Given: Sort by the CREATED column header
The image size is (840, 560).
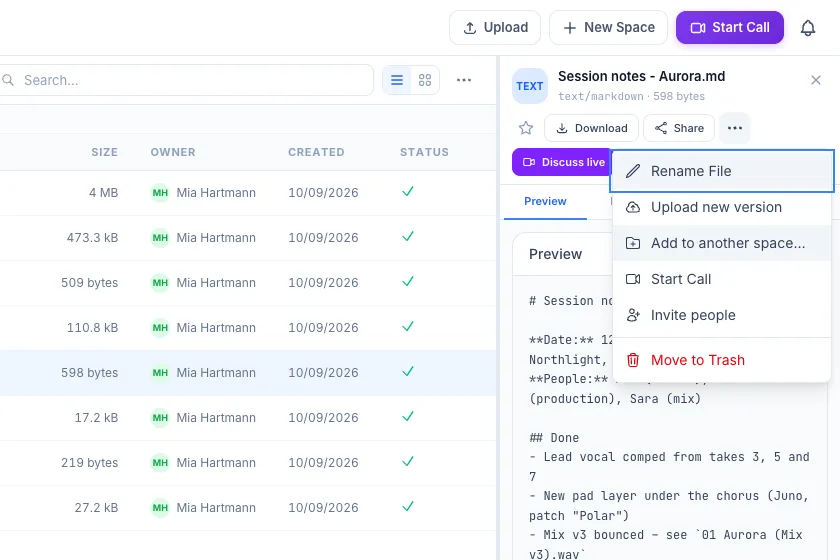Looking at the screenshot, I should tap(316, 152).
